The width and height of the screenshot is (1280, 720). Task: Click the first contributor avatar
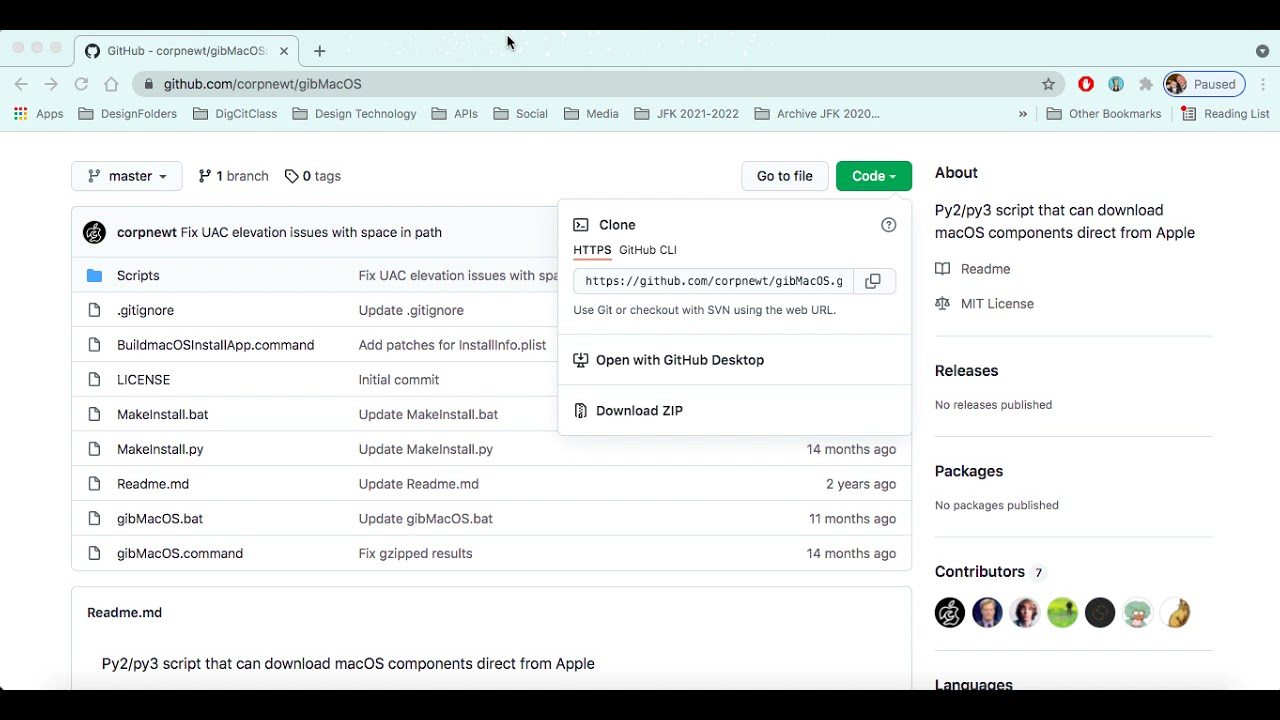[x=949, y=613]
